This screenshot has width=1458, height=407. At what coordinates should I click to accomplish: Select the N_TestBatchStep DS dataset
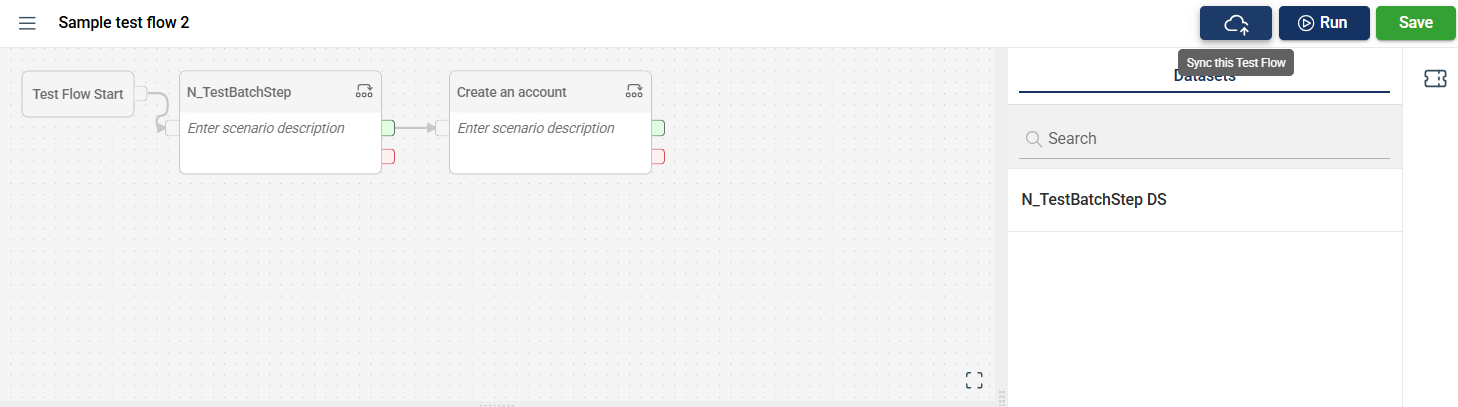tap(1094, 200)
